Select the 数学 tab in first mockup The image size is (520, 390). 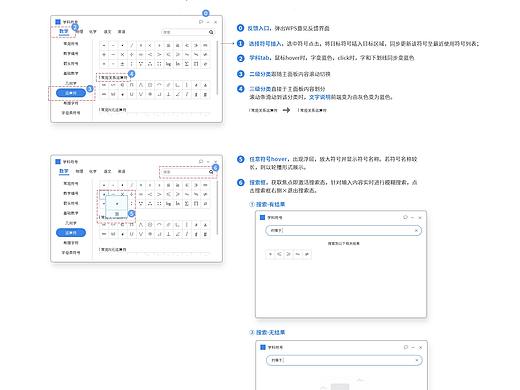pos(64,31)
